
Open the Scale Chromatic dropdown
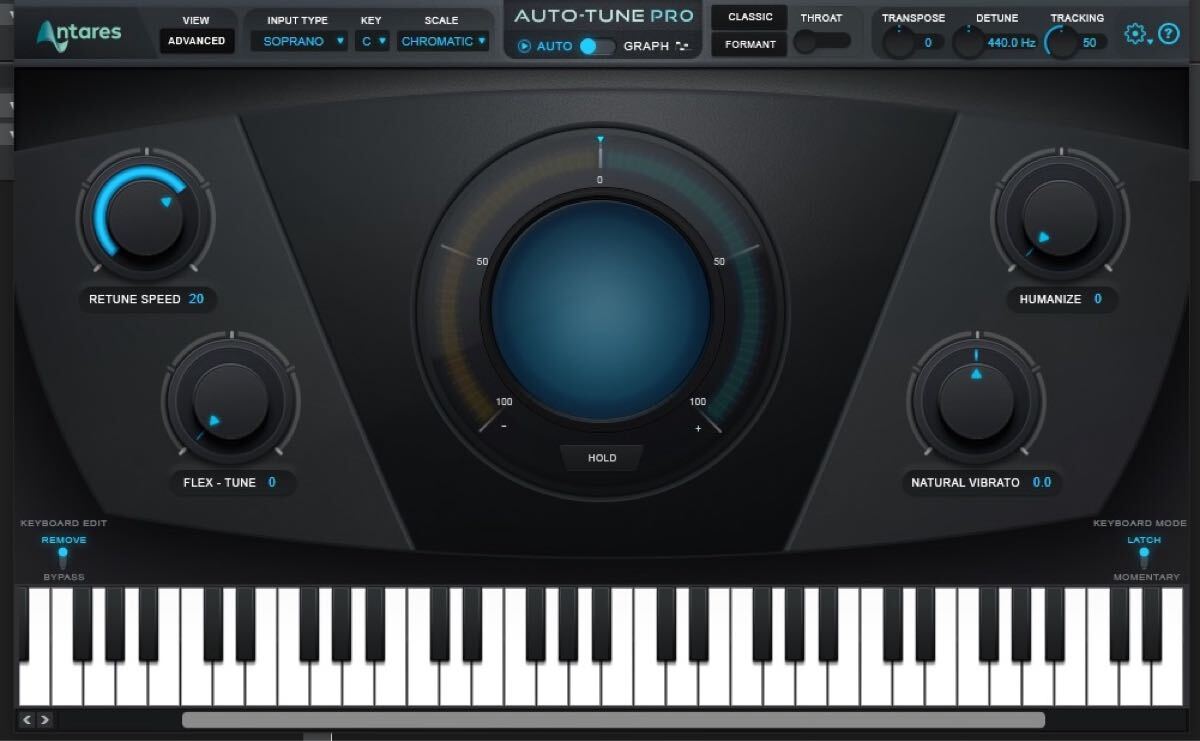[441, 41]
